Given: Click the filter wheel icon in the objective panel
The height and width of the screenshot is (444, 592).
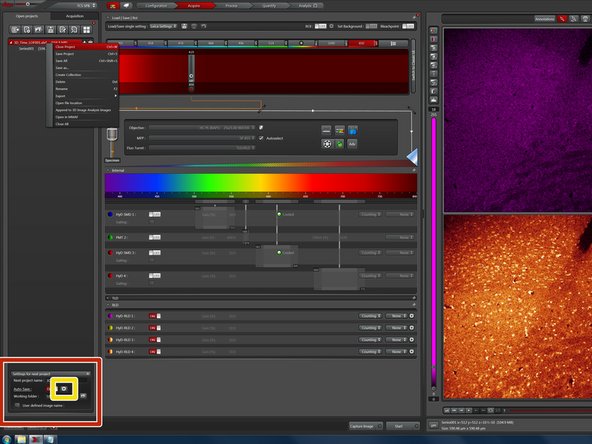Looking at the screenshot, I should (327, 144).
